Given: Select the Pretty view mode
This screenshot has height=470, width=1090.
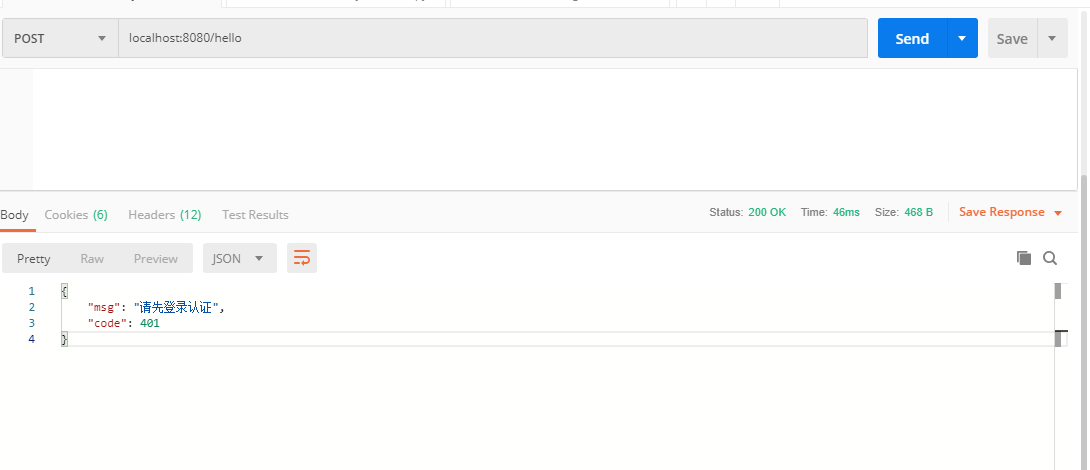Looking at the screenshot, I should coord(33,258).
